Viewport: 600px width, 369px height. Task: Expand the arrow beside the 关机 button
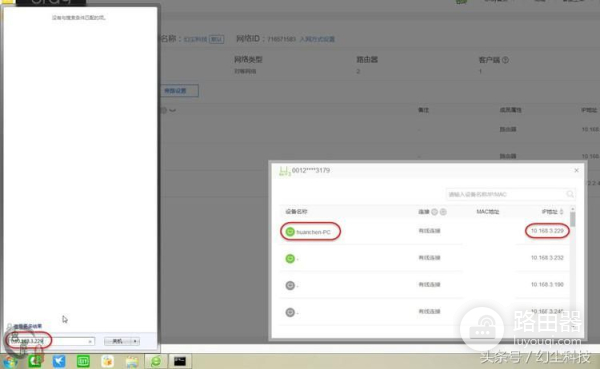[135, 341]
